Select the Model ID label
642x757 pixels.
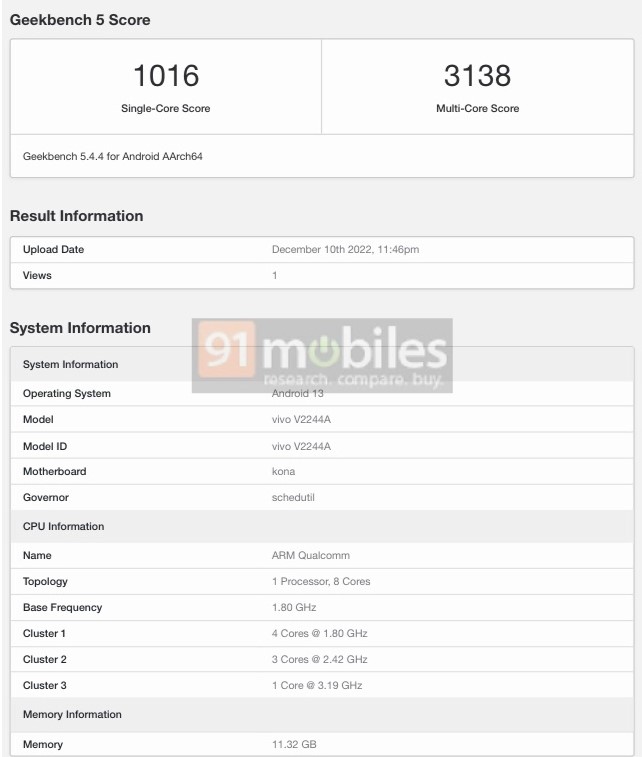(x=45, y=447)
